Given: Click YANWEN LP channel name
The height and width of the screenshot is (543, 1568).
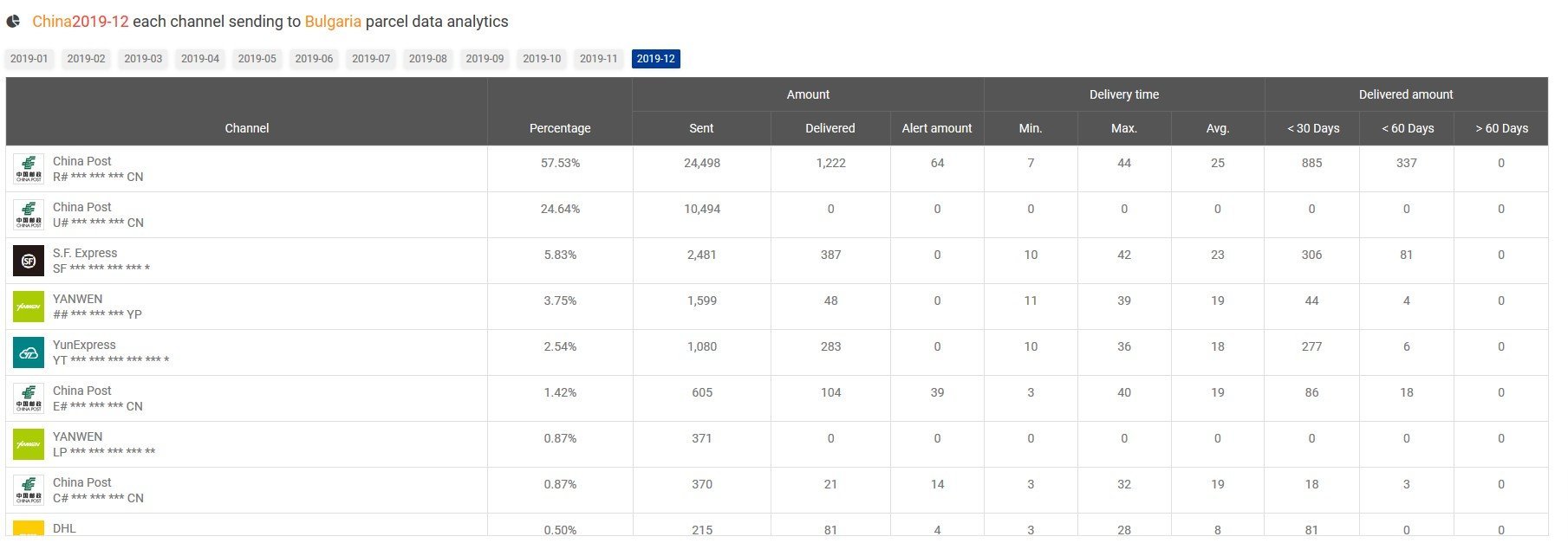Looking at the screenshot, I should (x=104, y=444).
